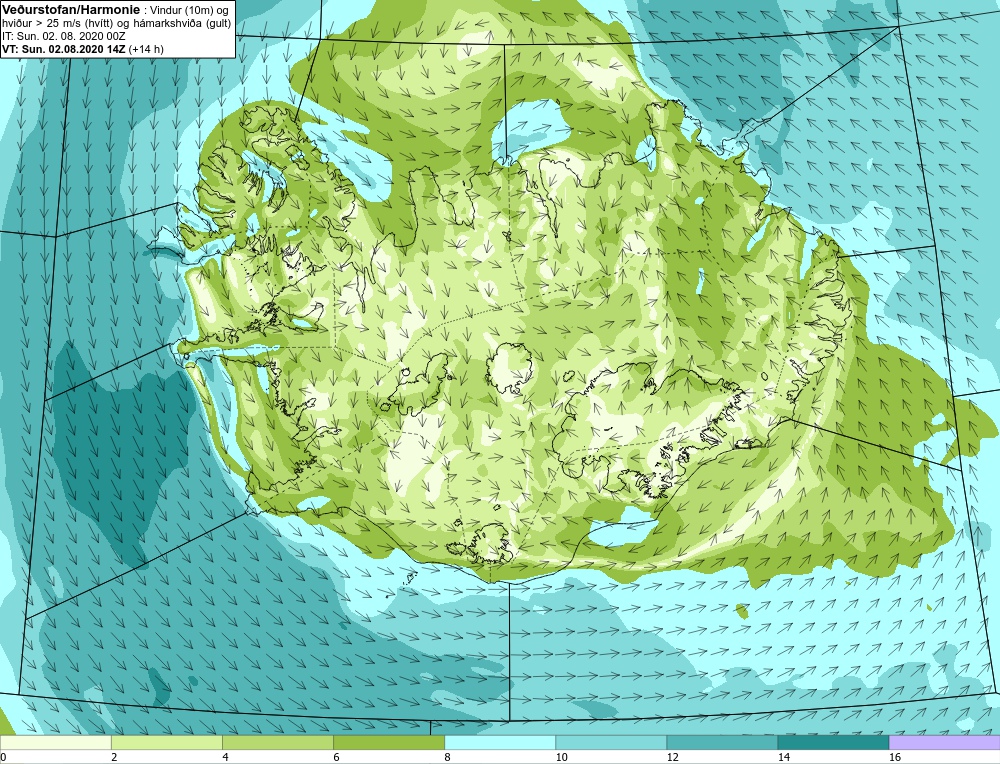This screenshot has height=764, width=1000.
Task: Click the legend scale label "0"
Action: (x=3, y=758)
